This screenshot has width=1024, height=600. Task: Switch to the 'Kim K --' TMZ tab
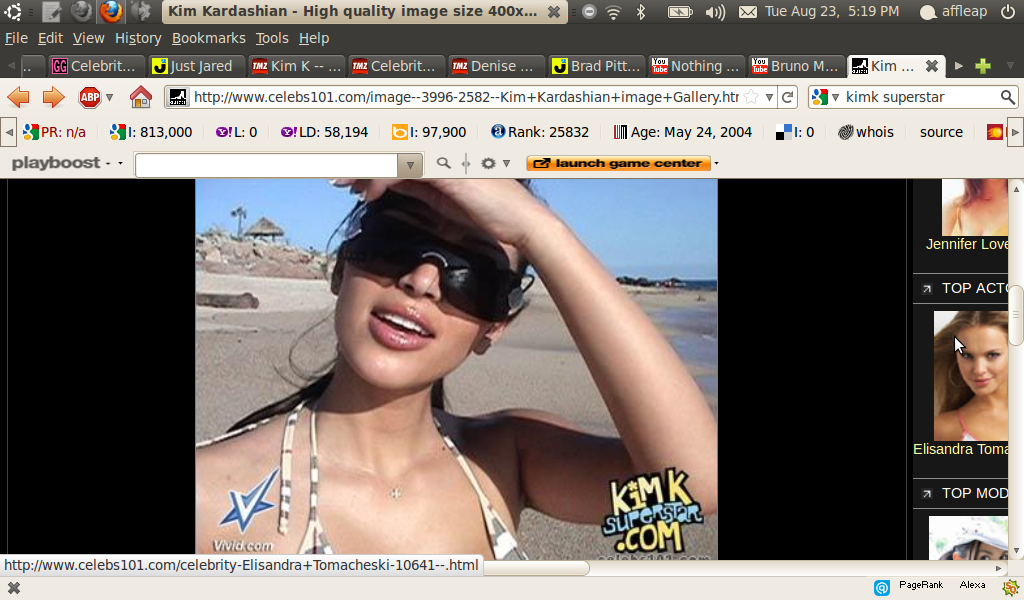(x=296, y=66)
